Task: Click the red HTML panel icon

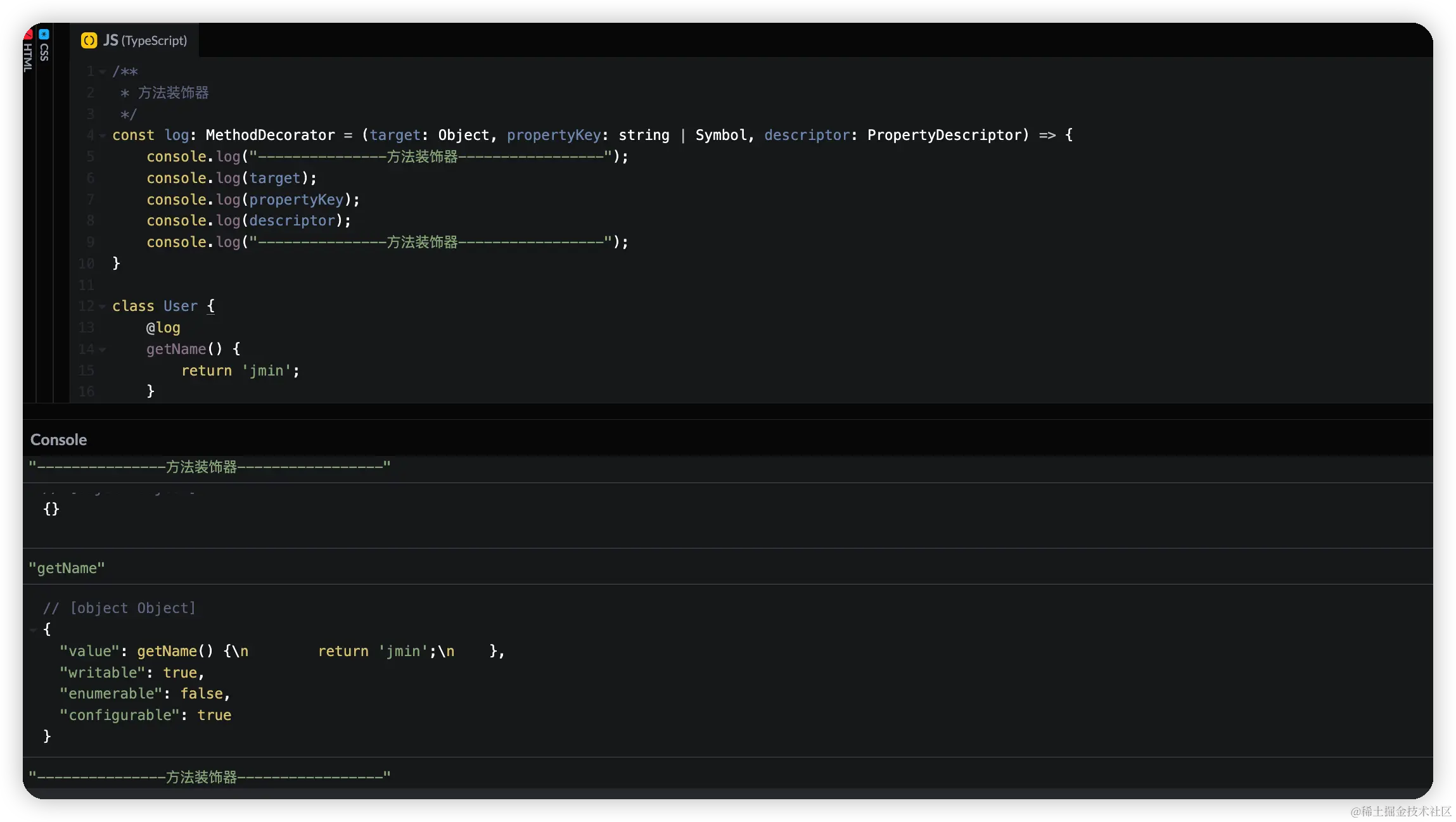Action: pyautogui.click(x=28, y=34)
